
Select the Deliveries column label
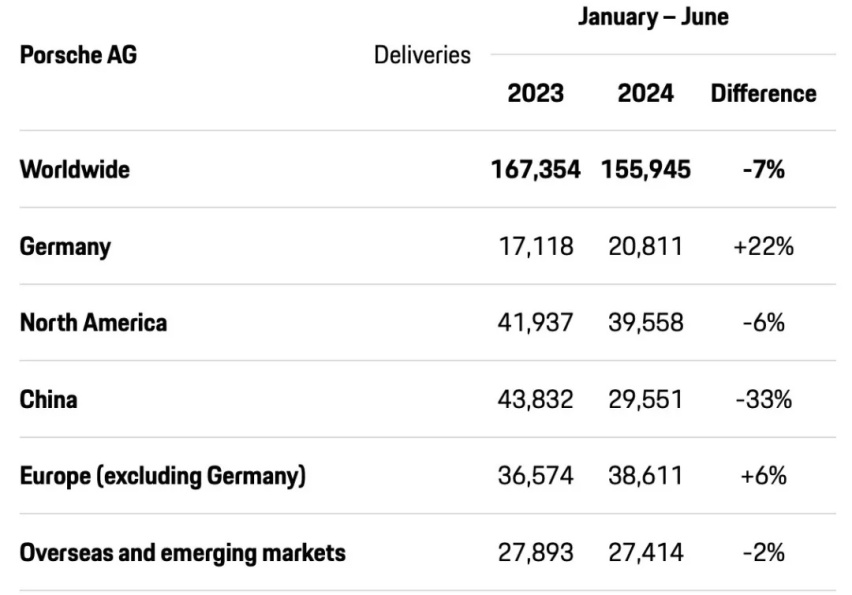[x=422, y=55]
